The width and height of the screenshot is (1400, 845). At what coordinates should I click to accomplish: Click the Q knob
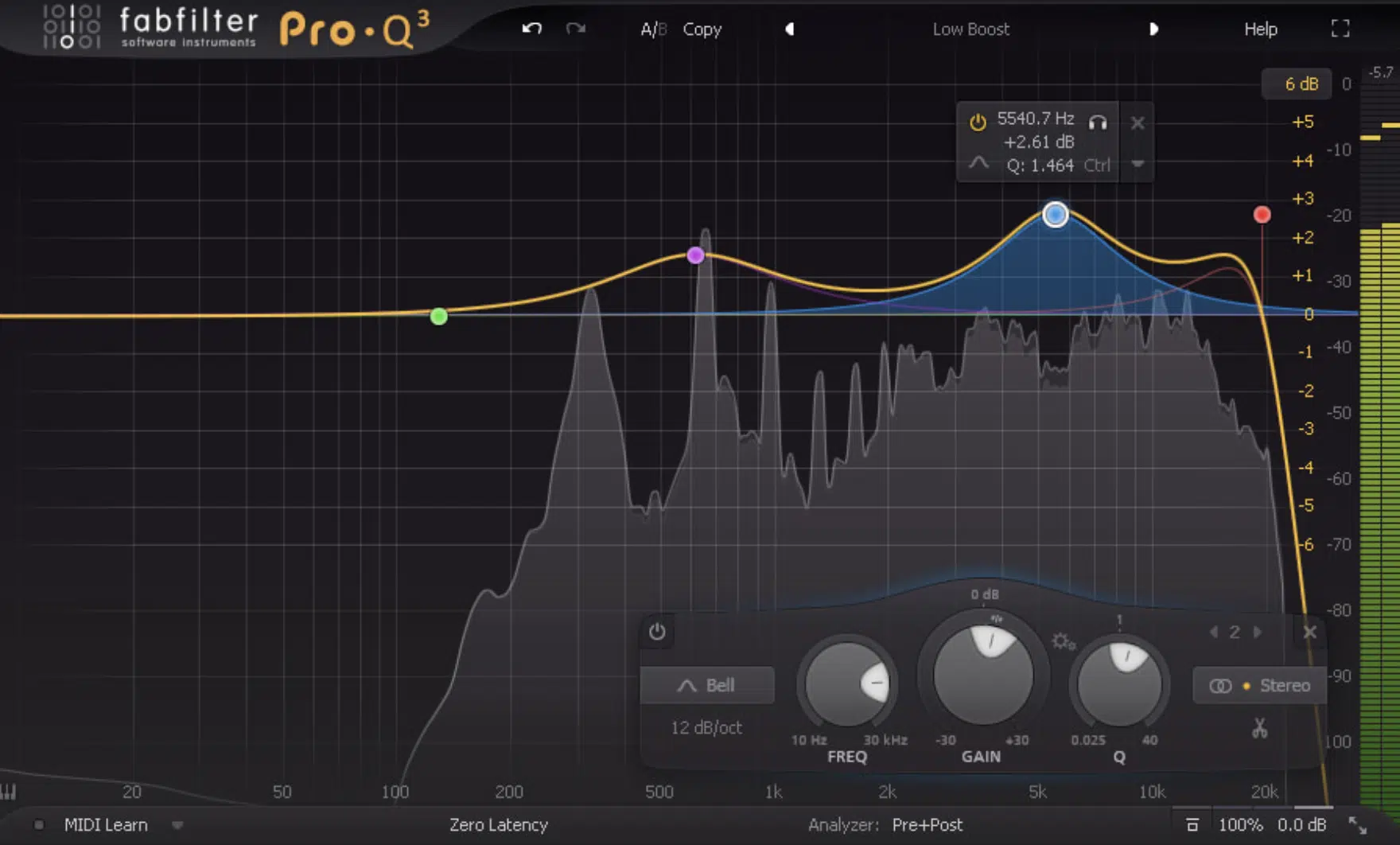1119,683
